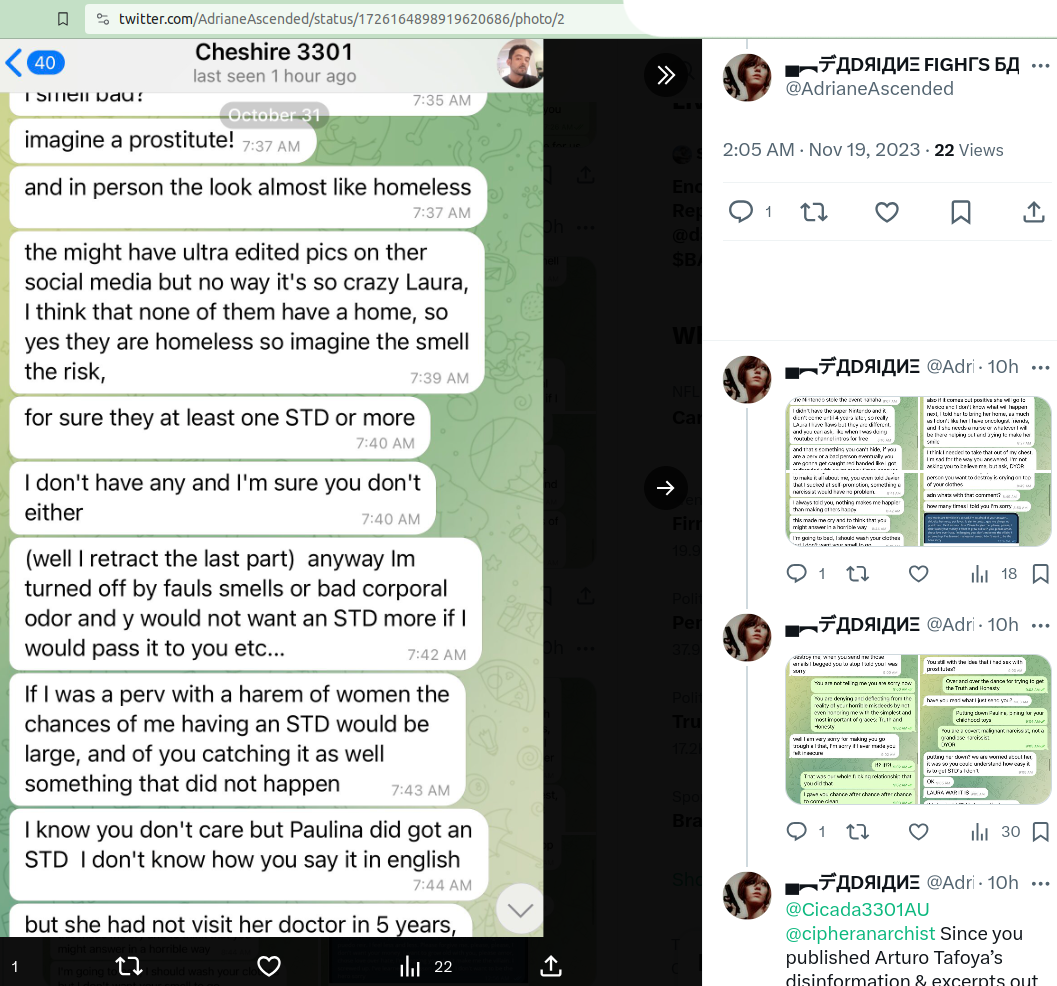1057x986 pixels.
Task: Open the @Cicada3301AU mention link
Action: pos(857,909)
